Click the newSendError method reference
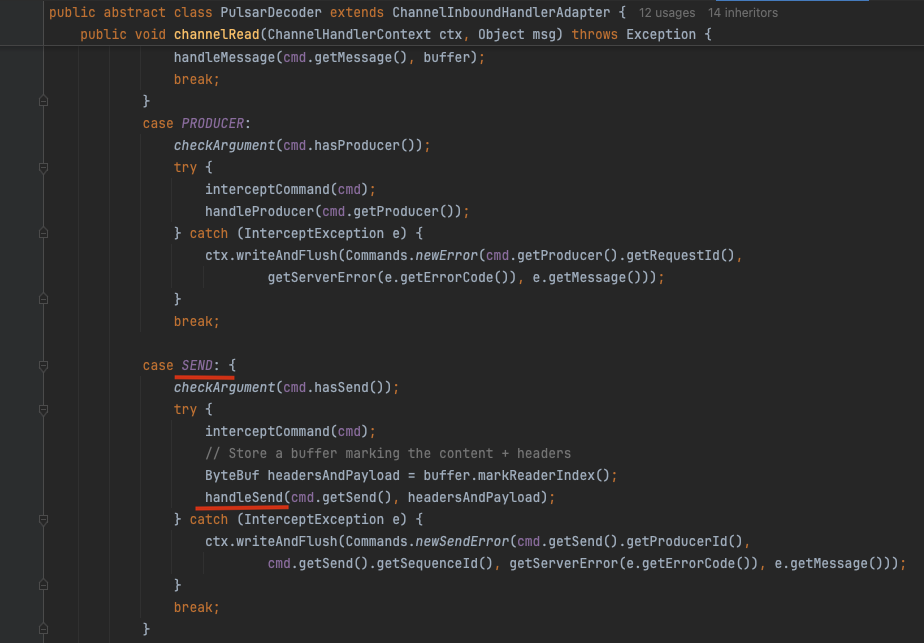924x643 pixels. pyautogui.click(x=462, y=542)
